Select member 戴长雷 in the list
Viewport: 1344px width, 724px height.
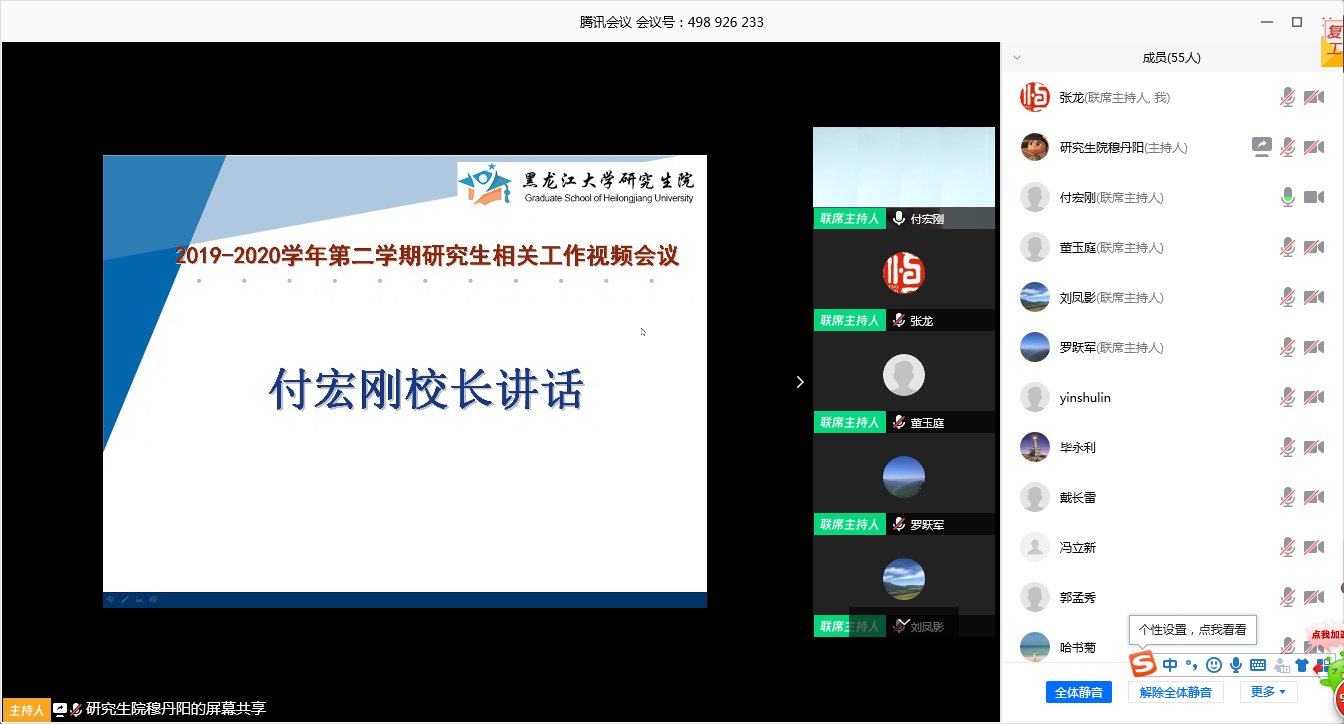coord(1078,497)
